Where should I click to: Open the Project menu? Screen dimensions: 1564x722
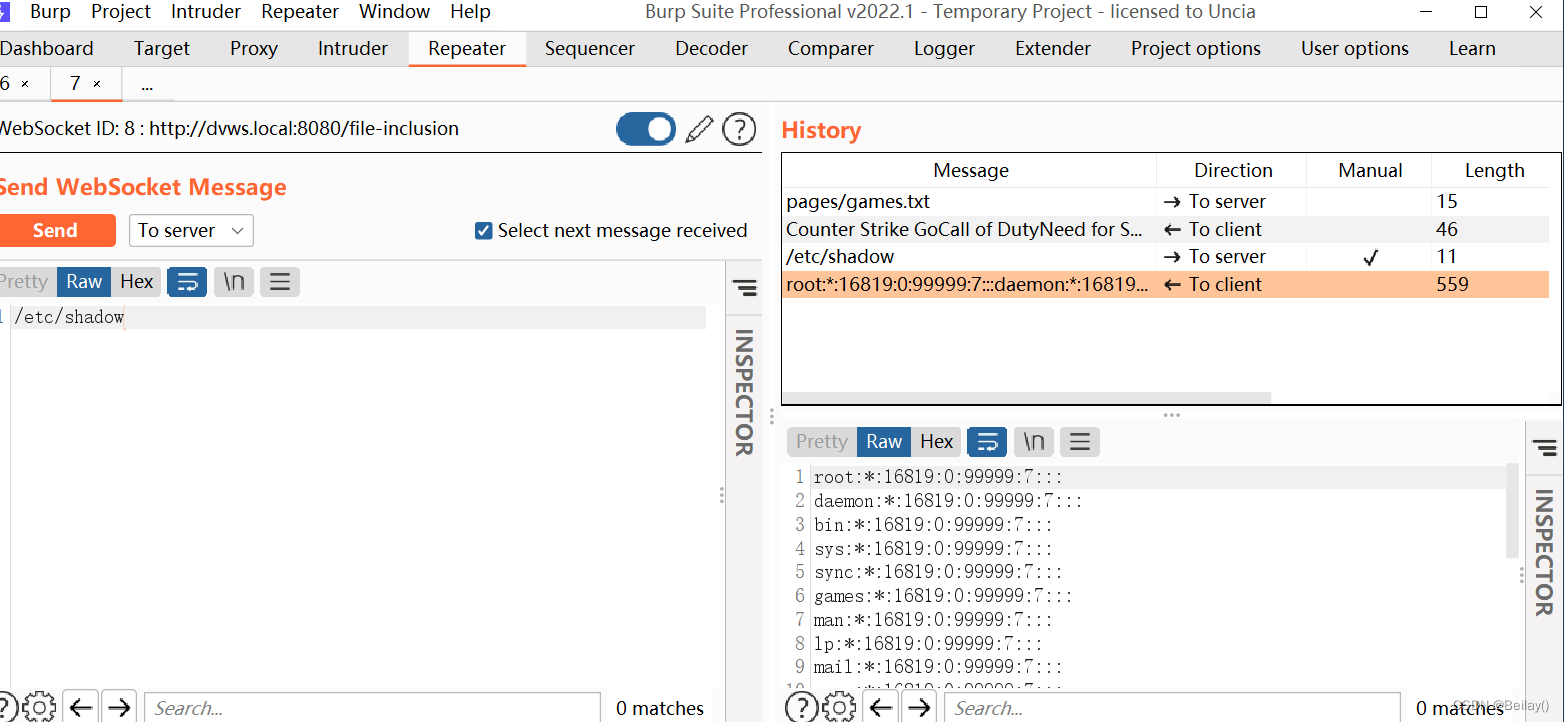click(121, 12)
